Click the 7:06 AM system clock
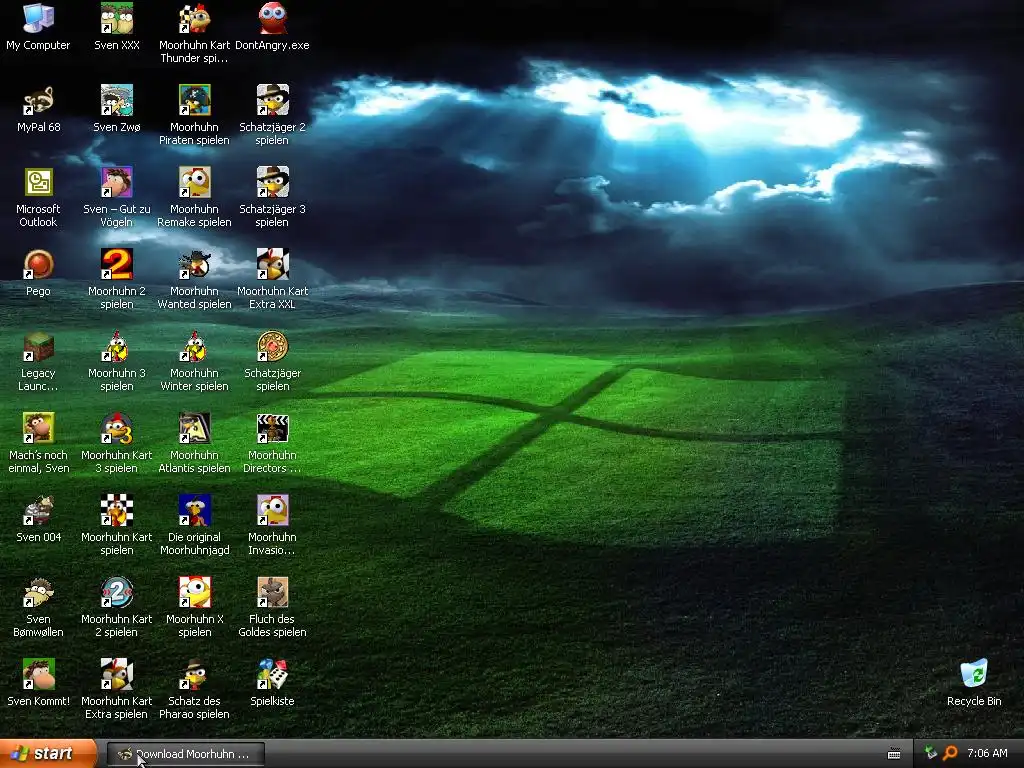This screenshot has width=1024, height=768. coord(987,754)
